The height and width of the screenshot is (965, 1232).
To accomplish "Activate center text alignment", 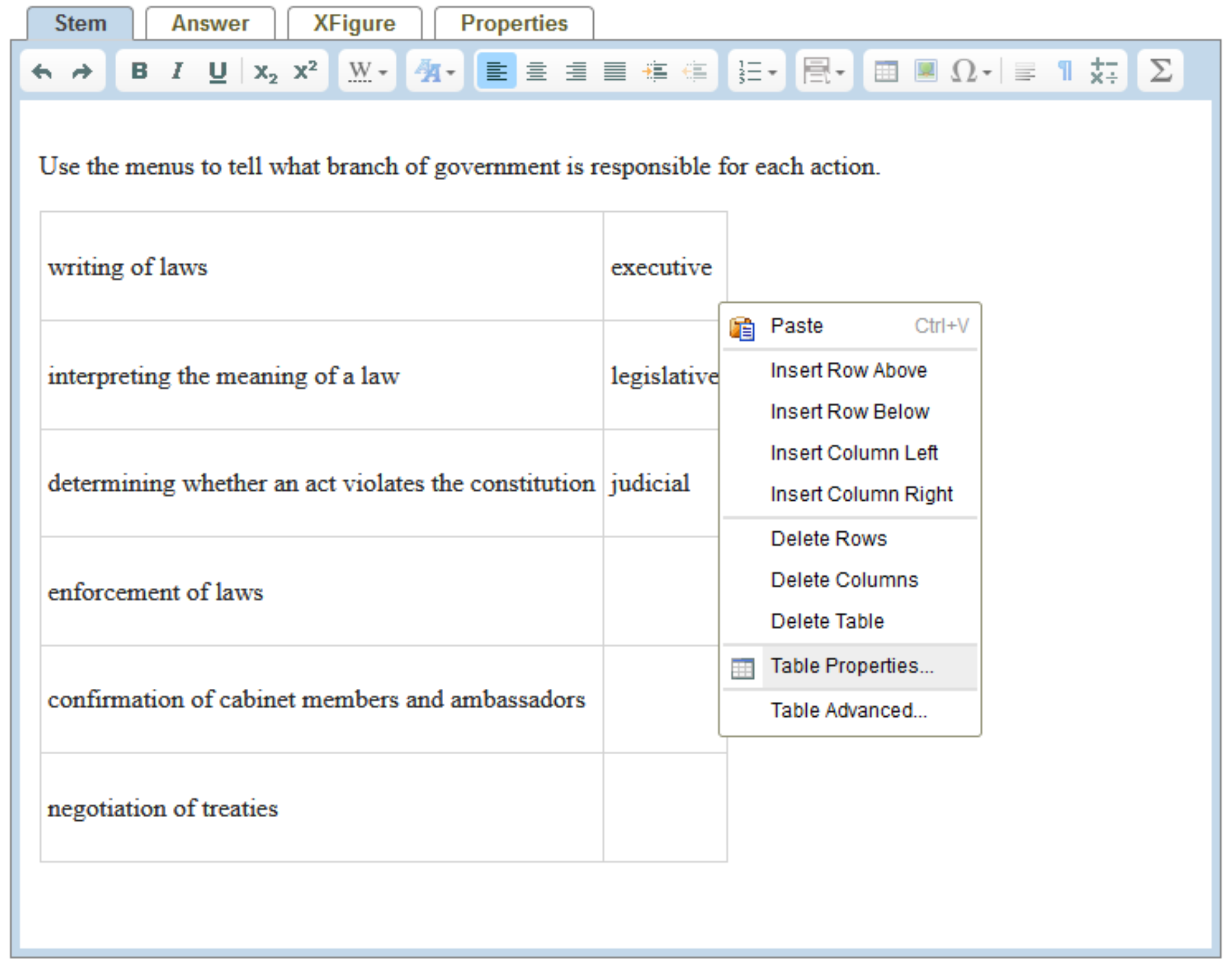I will [536, 72].
